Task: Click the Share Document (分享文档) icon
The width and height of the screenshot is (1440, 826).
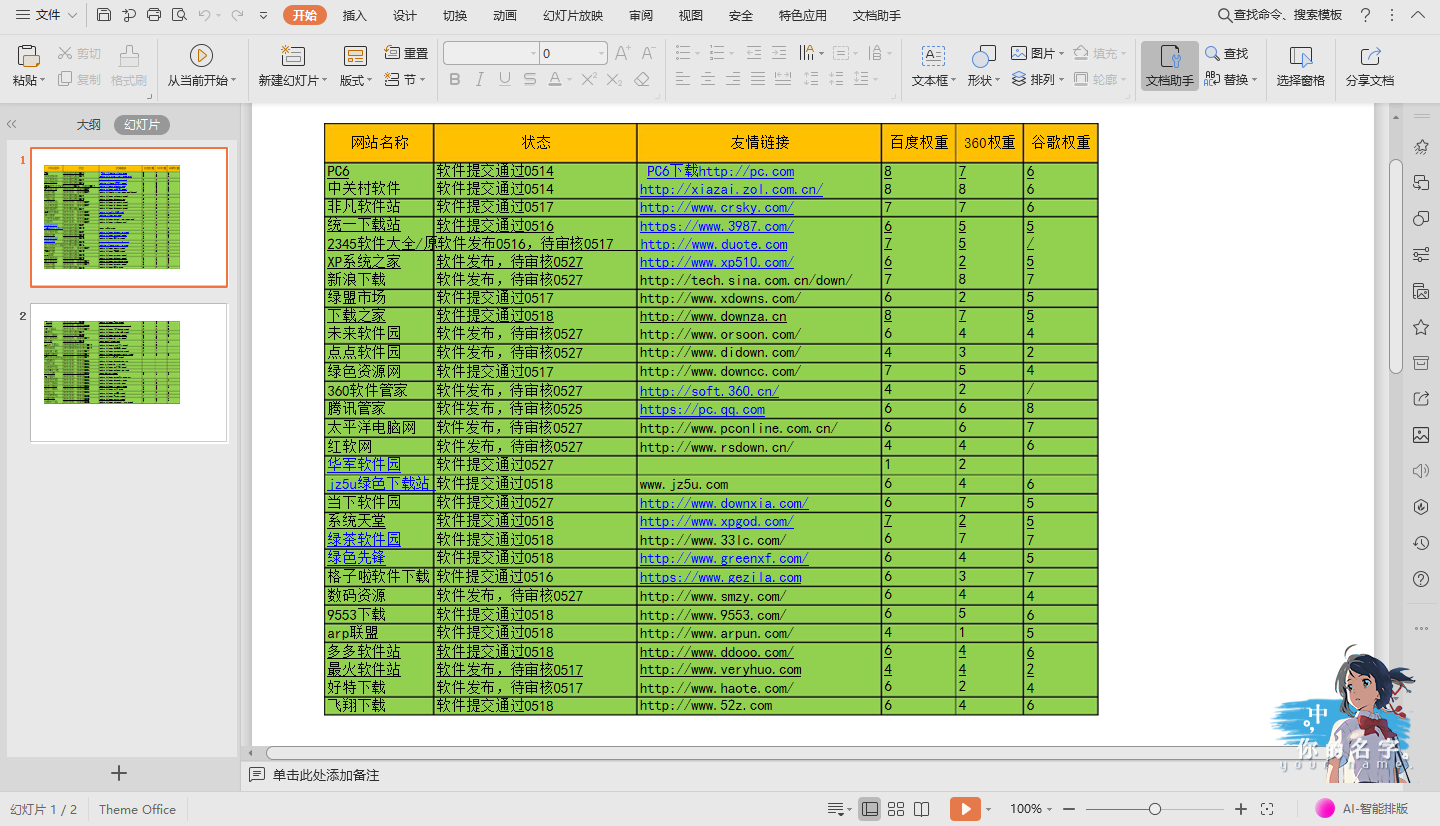Action: (1370, 56)
